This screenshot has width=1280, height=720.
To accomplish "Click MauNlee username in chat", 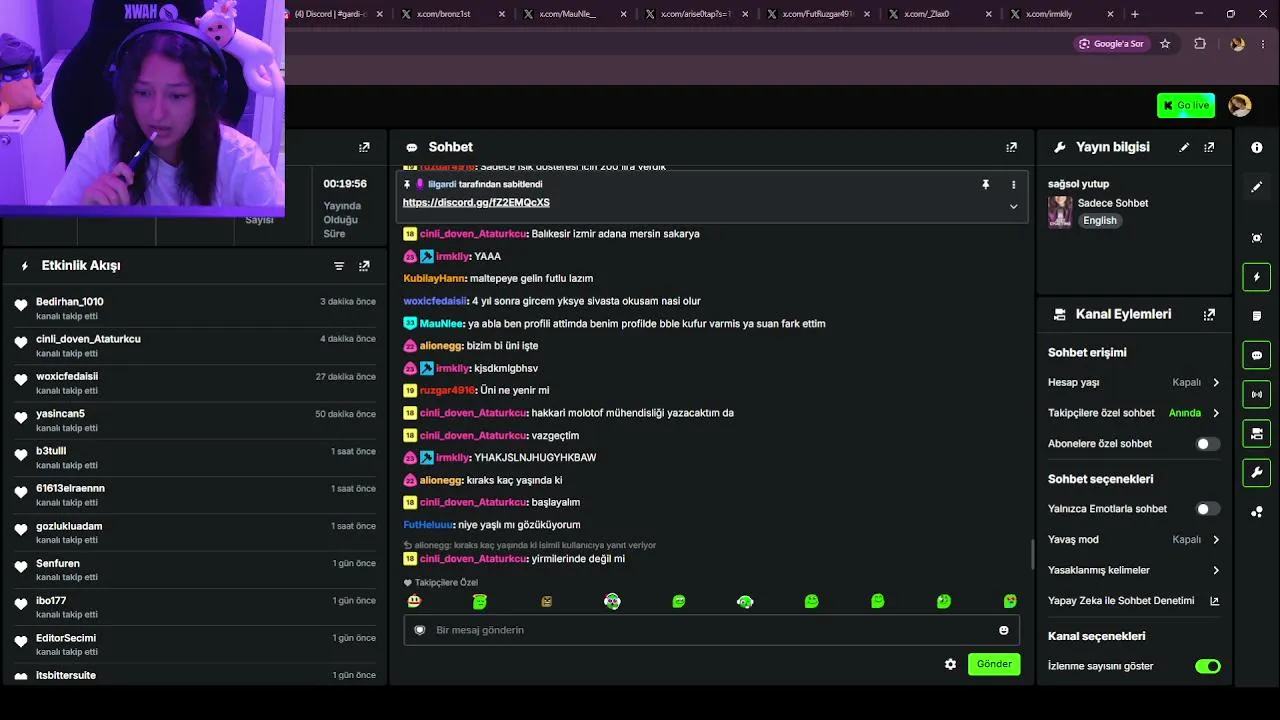I will pyautogui.click(x=442, y=324).
